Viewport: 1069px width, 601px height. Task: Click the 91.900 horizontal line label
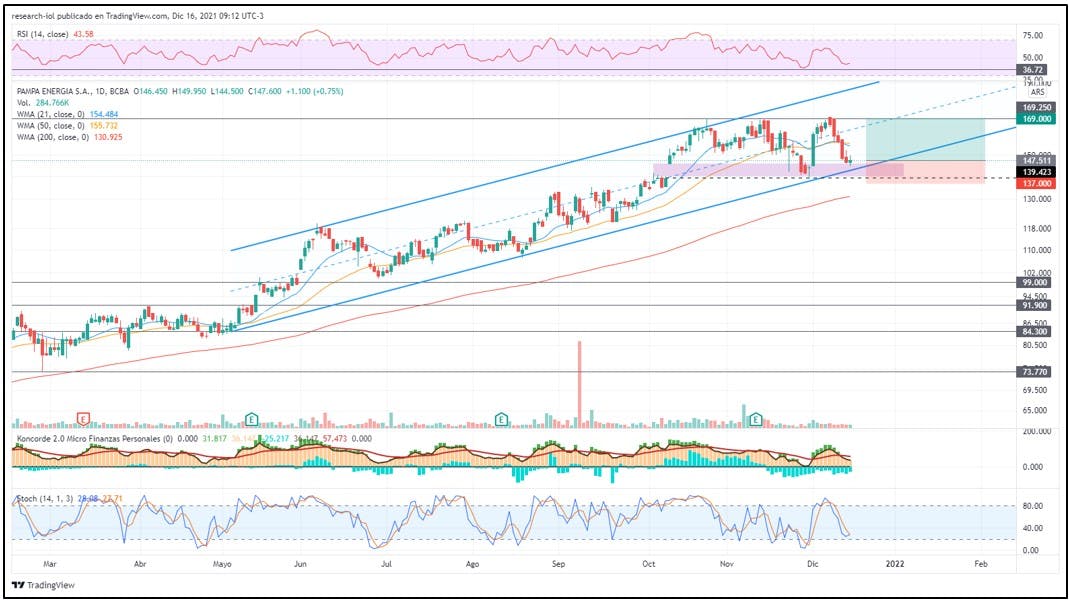[1035, 305]
